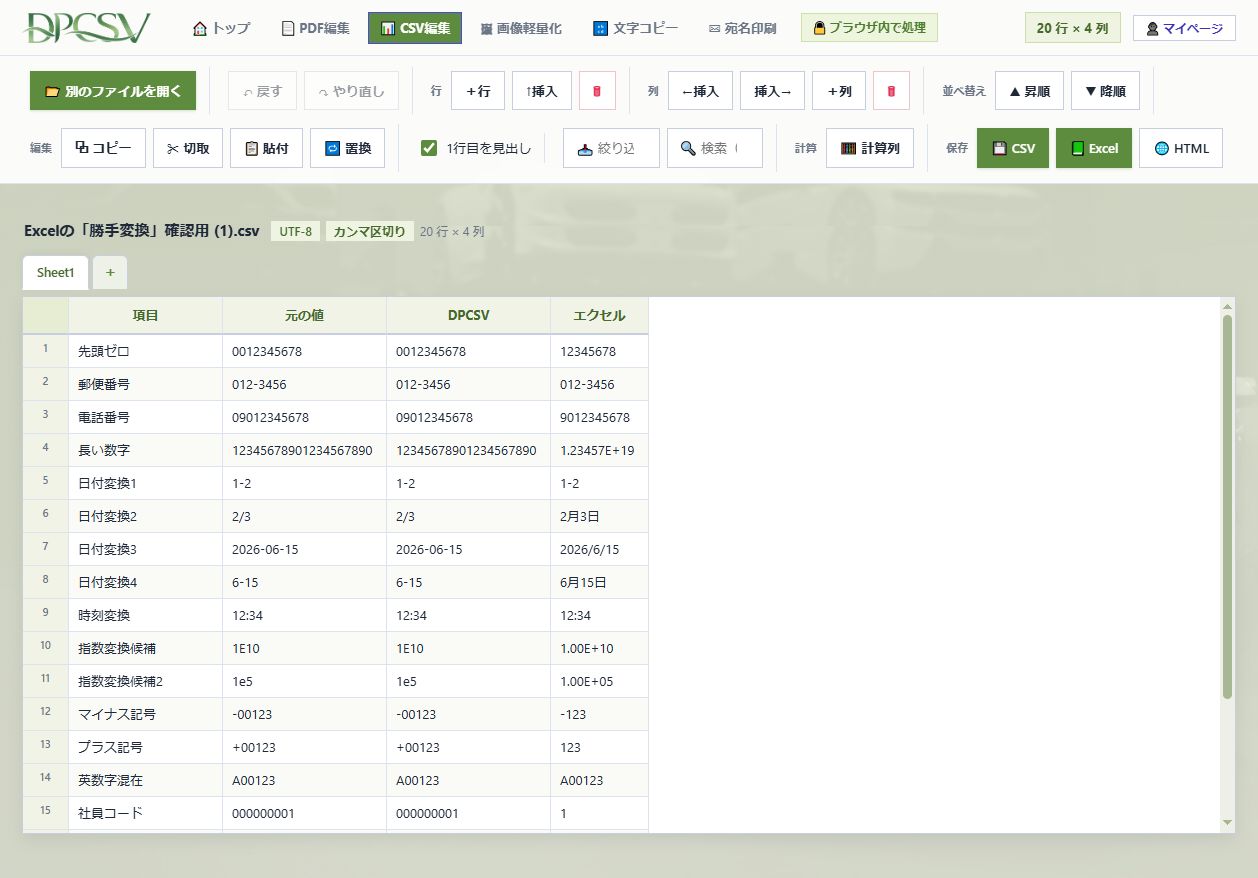Select the Sheet1 tab
This screenshot has width=1258, height=878.
point(55,272)
